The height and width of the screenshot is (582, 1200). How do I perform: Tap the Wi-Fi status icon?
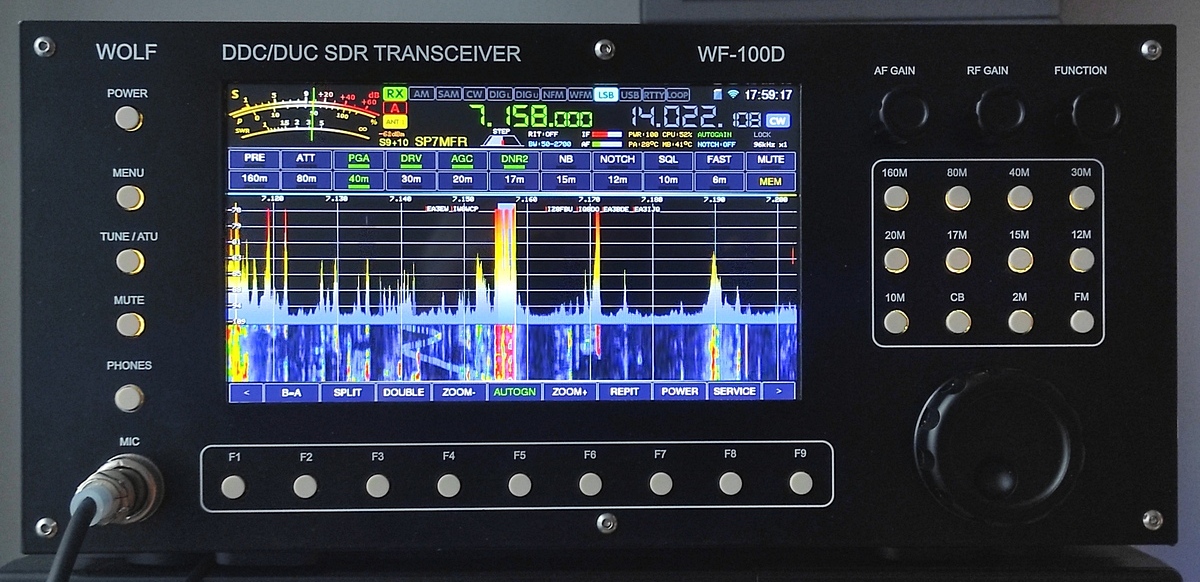pyautogui.click(x=733, y=94)
